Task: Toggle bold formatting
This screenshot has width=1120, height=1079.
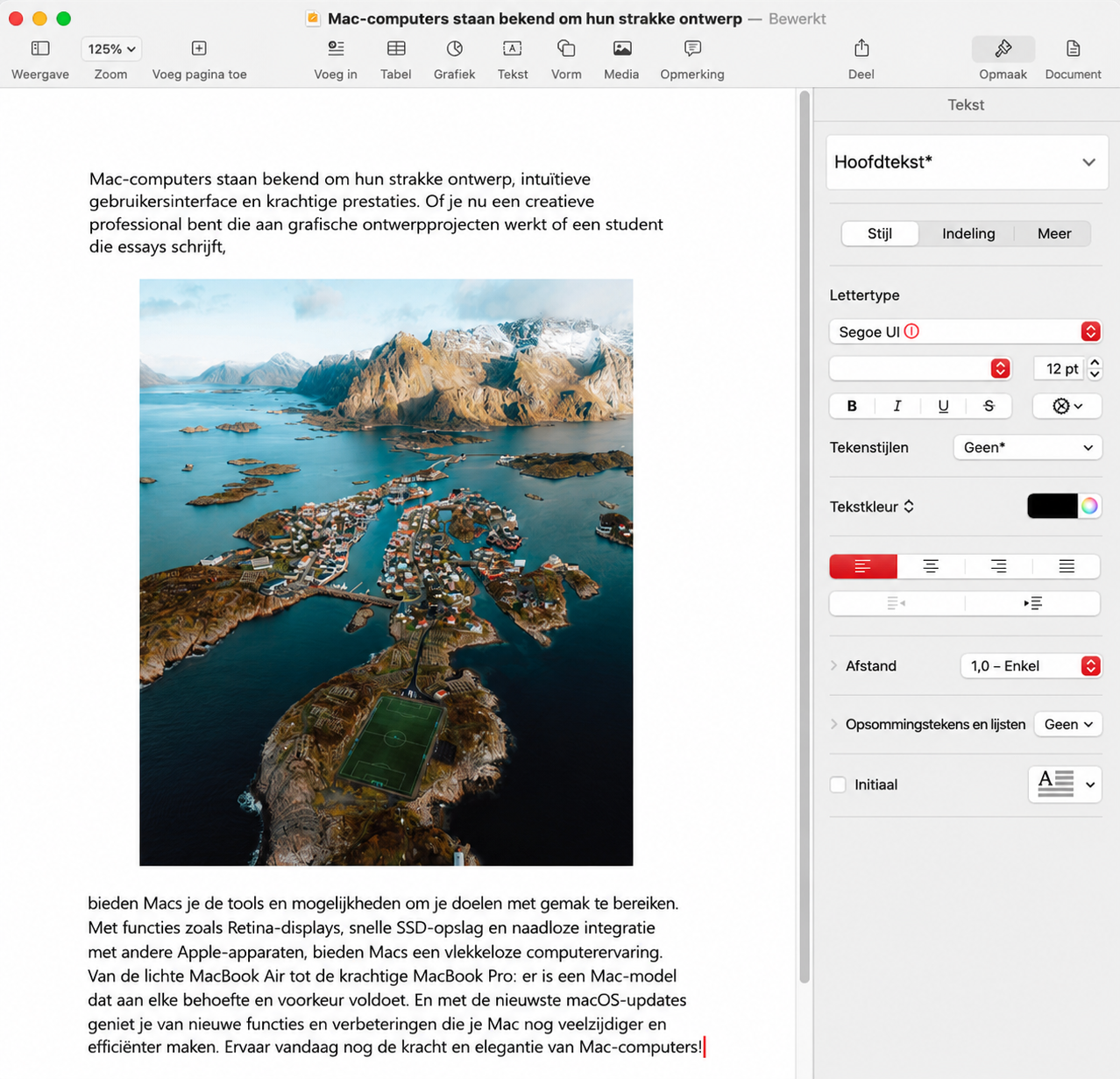Action: pos(852,406)
